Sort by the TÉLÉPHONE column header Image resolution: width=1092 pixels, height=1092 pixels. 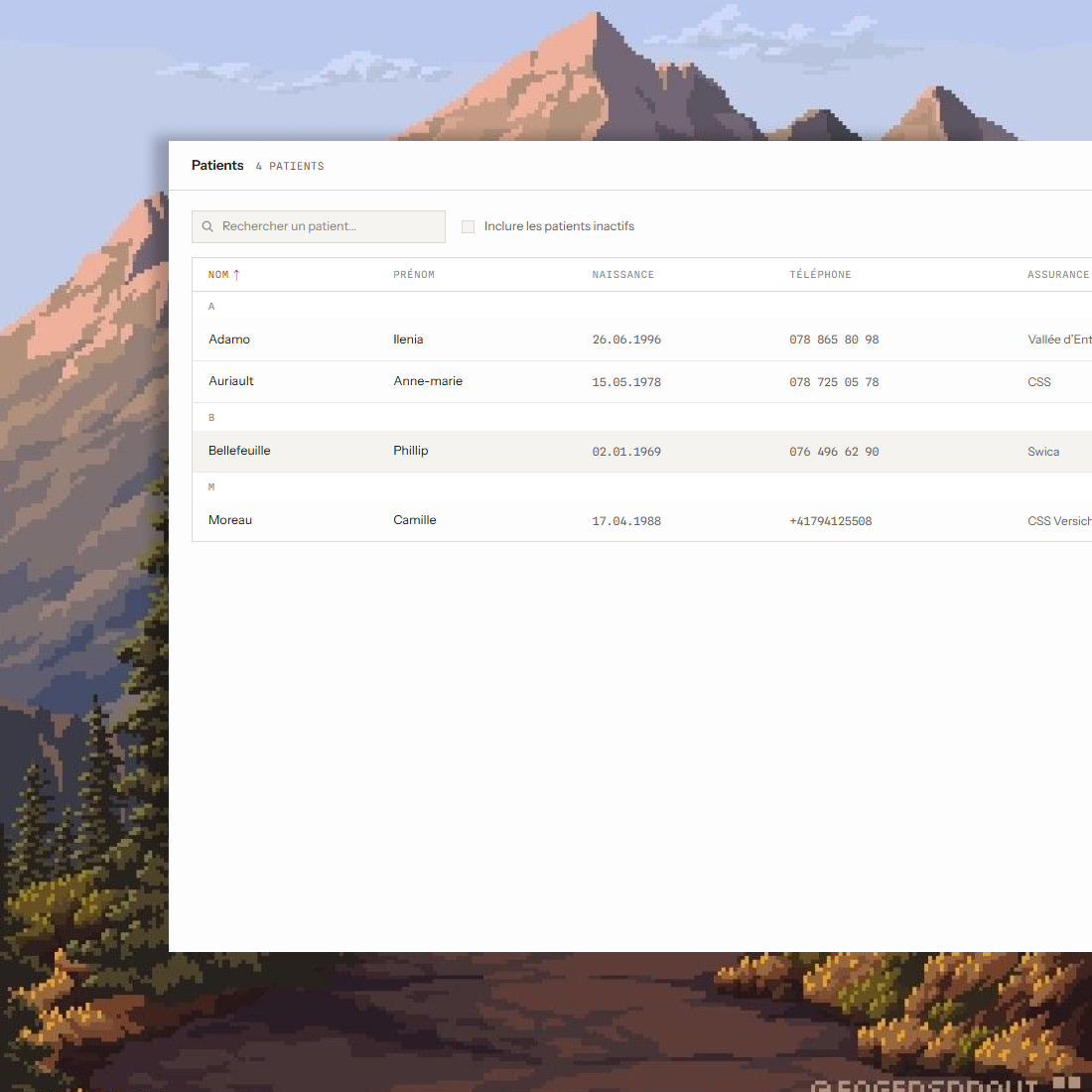[x=820, y=274]
